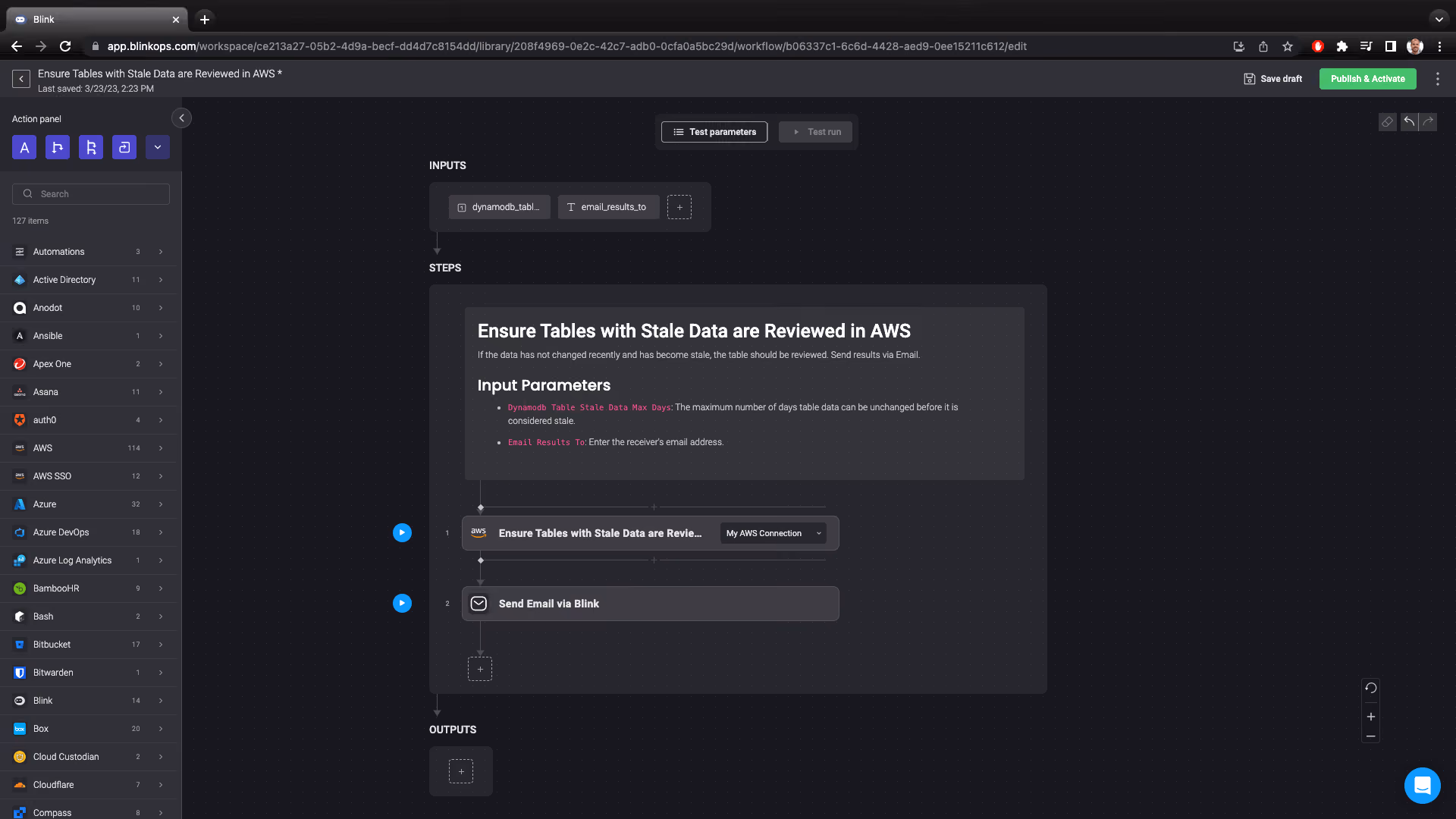Select the Action (A) icon in Action panel

tap(24, 147)
